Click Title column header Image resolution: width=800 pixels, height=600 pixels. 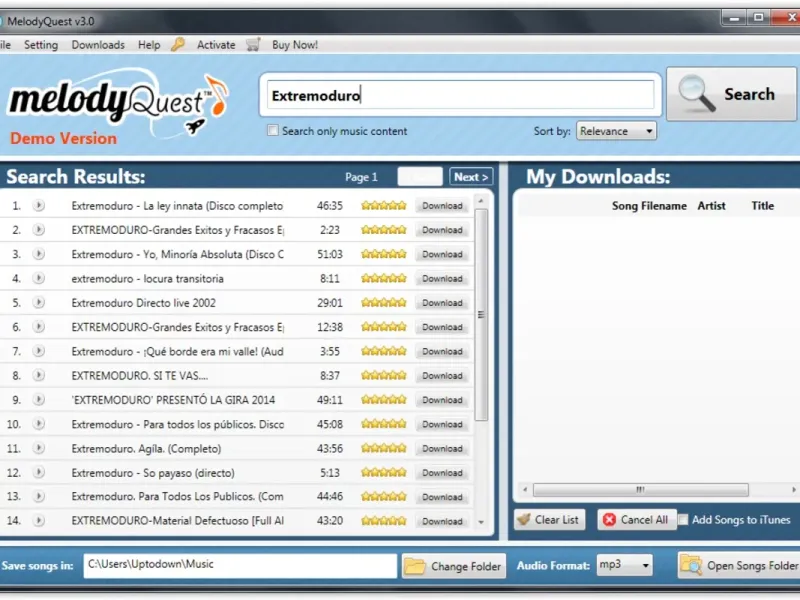[763, 206]
